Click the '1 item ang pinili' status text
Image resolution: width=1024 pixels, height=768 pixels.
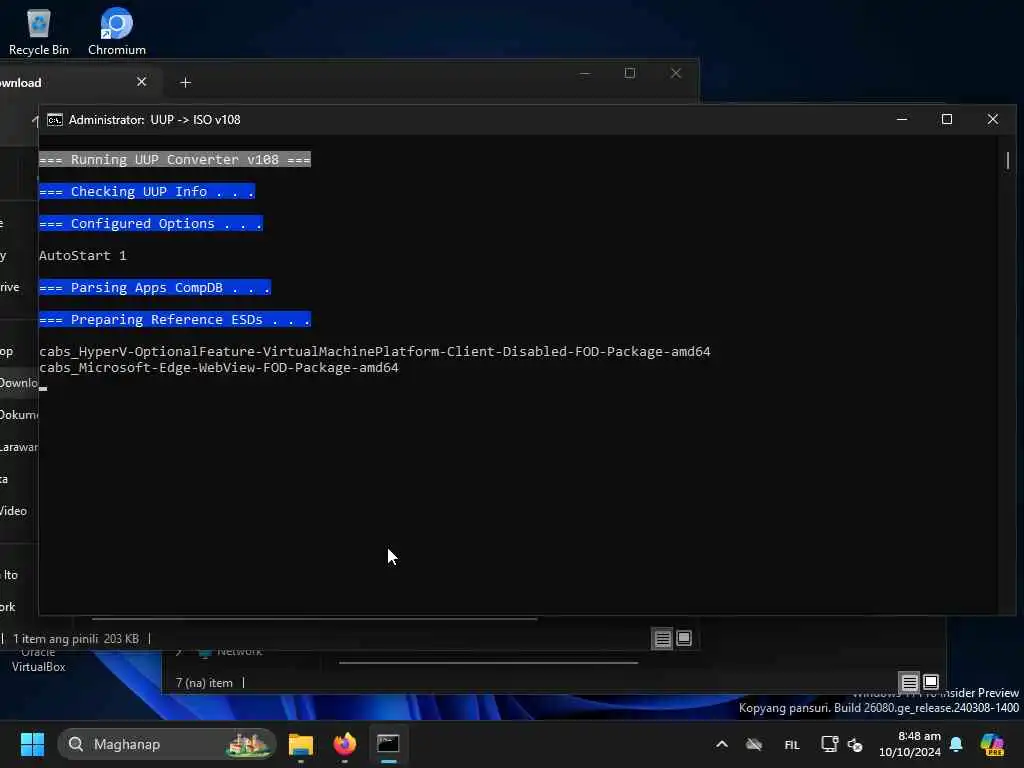pyautogui.click(x=56, y=639)
